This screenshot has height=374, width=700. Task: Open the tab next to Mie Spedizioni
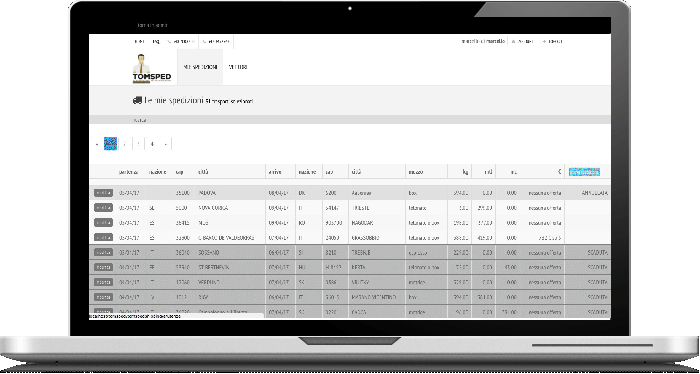[237, 67]
